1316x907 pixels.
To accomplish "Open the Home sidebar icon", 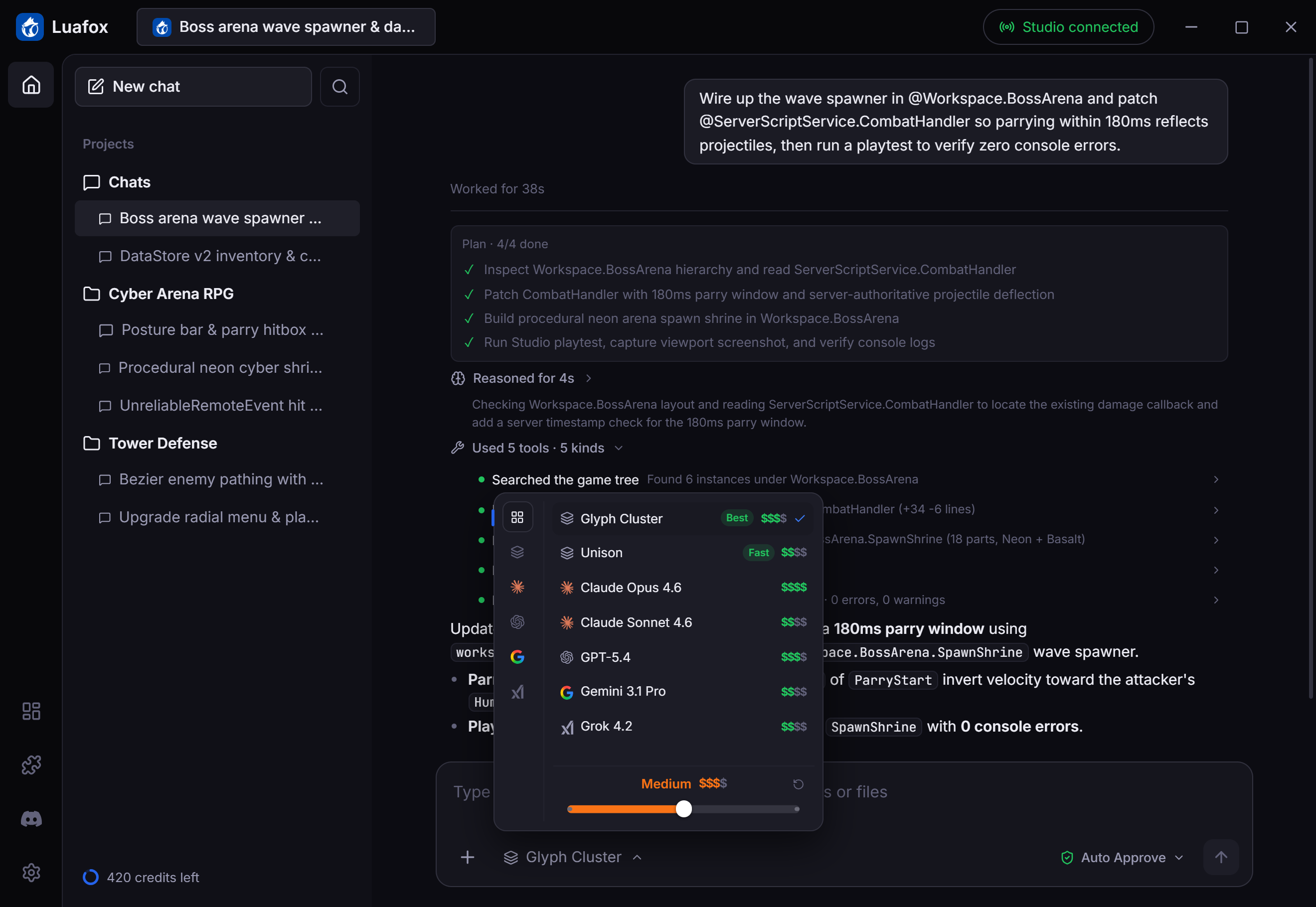I will click(x=31, y=85).
